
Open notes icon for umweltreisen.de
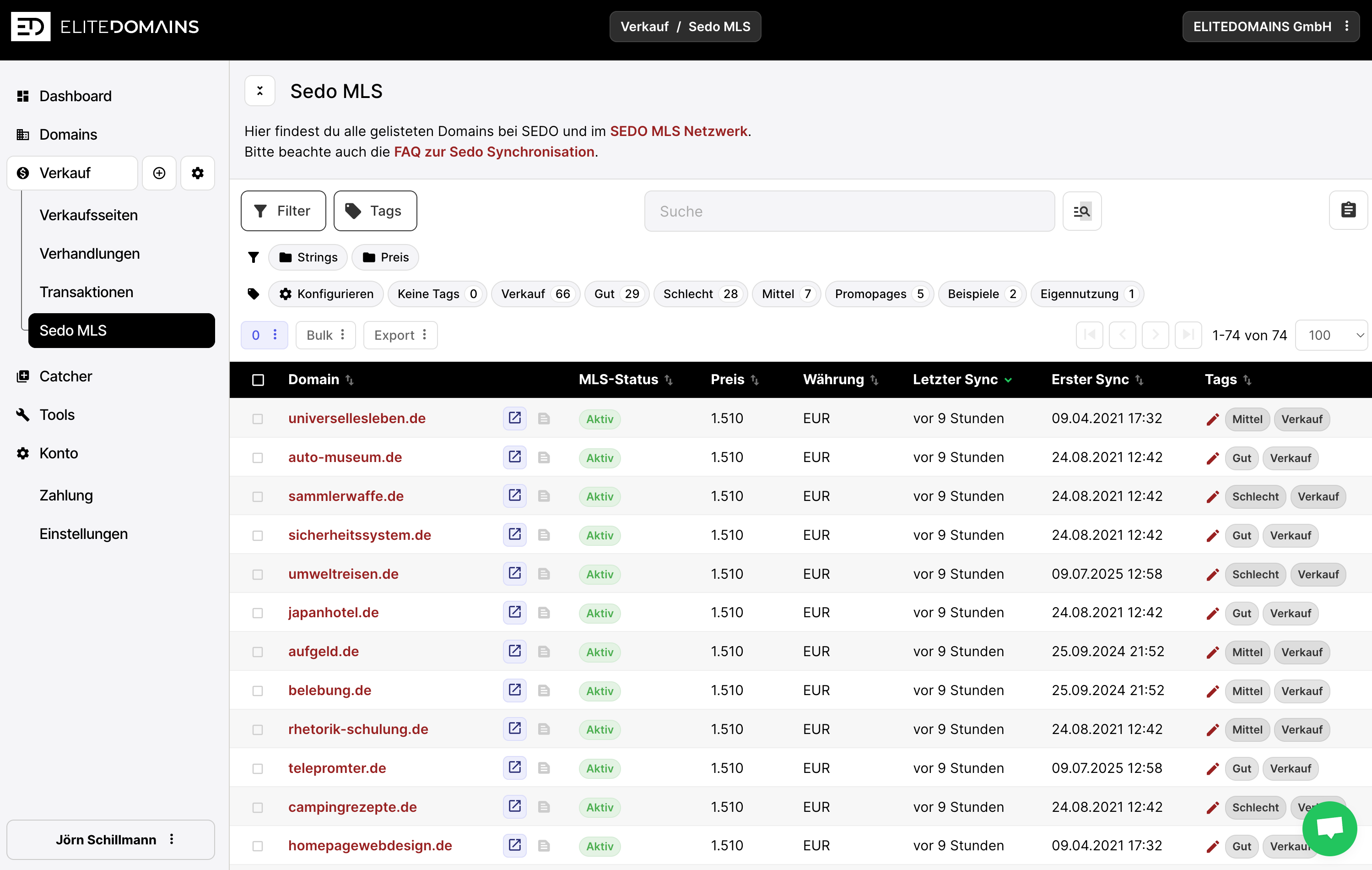[x=544, y=574]
